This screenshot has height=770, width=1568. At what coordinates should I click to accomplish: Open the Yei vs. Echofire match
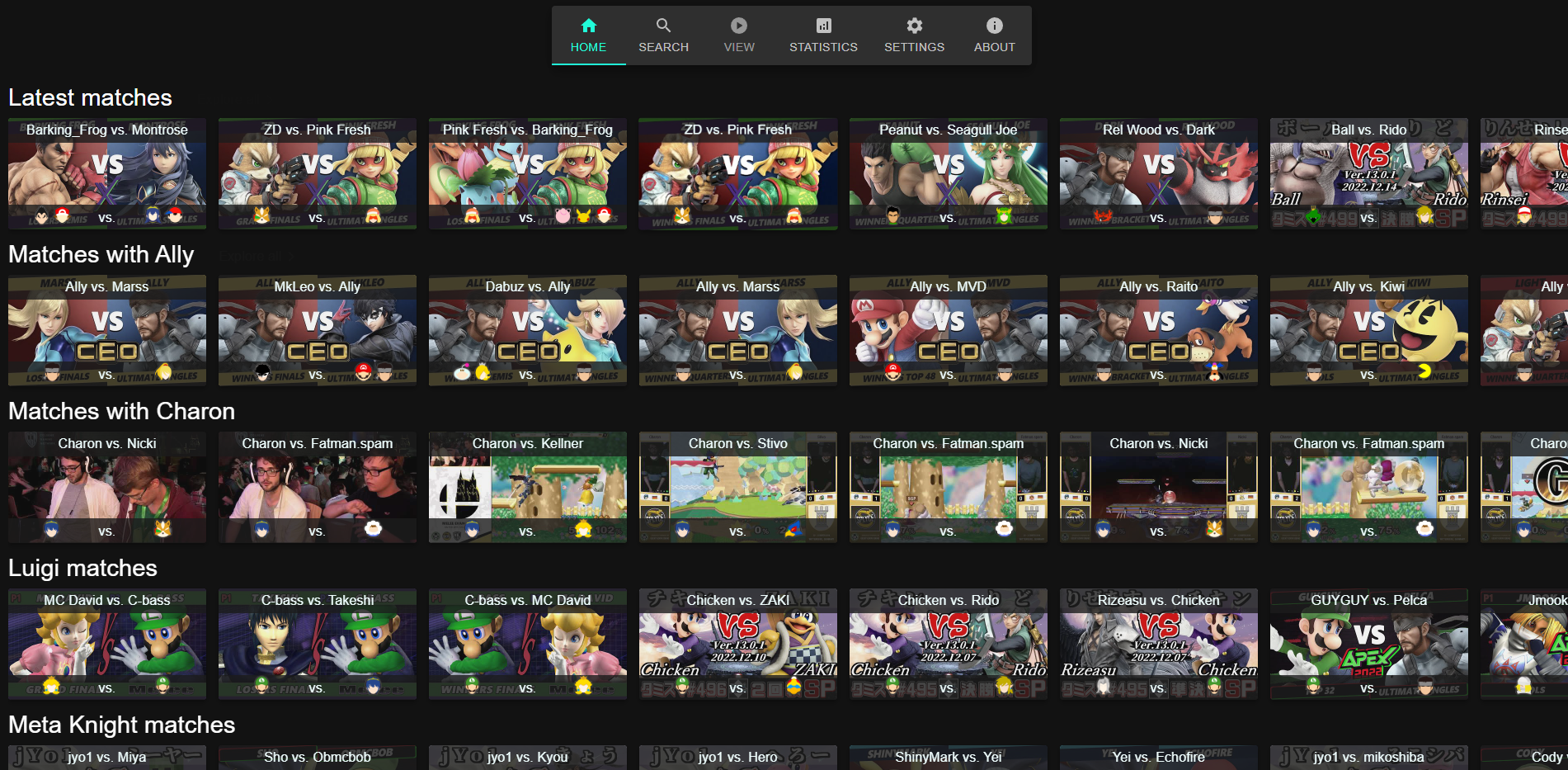point(1159,758)
